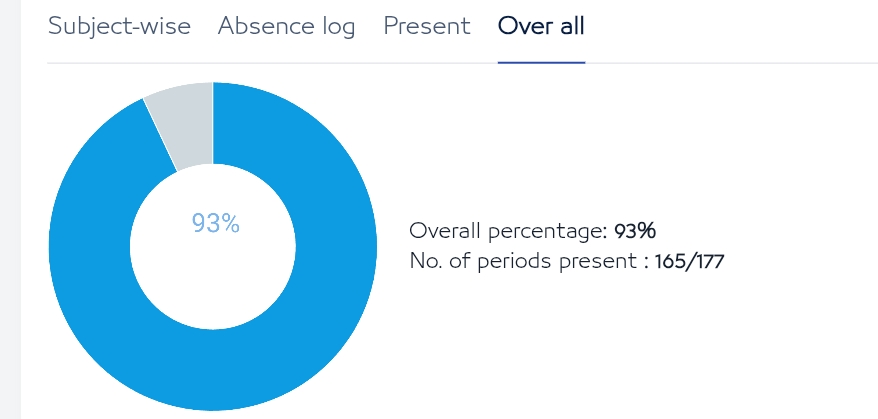
Task: Switch to the Absence log tab
Action: coord(286,26)
